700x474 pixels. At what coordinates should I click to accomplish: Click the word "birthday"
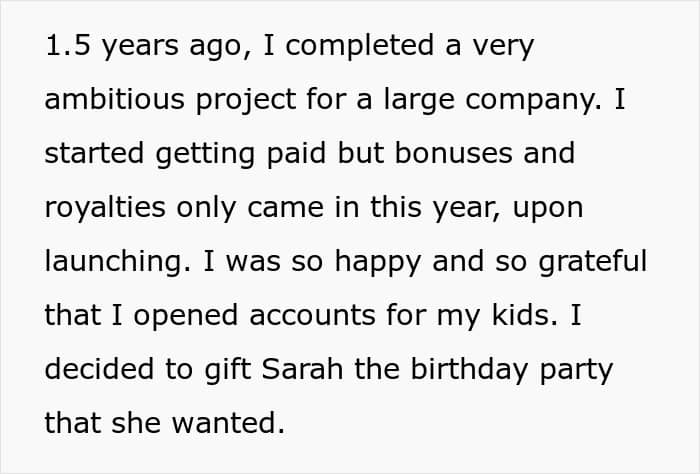click(x=466, y=370)
